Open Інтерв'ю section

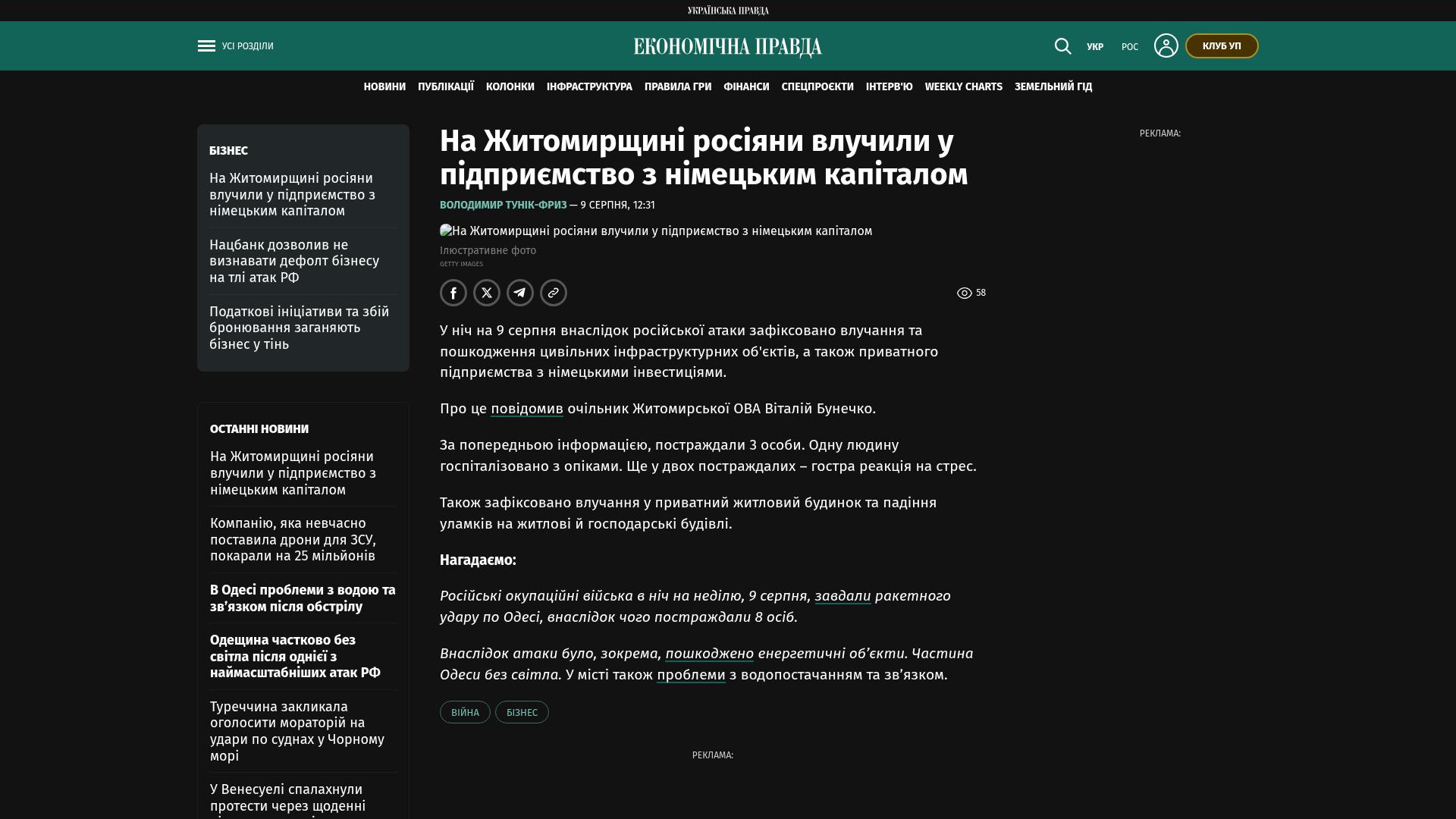[x=890, y=87]
